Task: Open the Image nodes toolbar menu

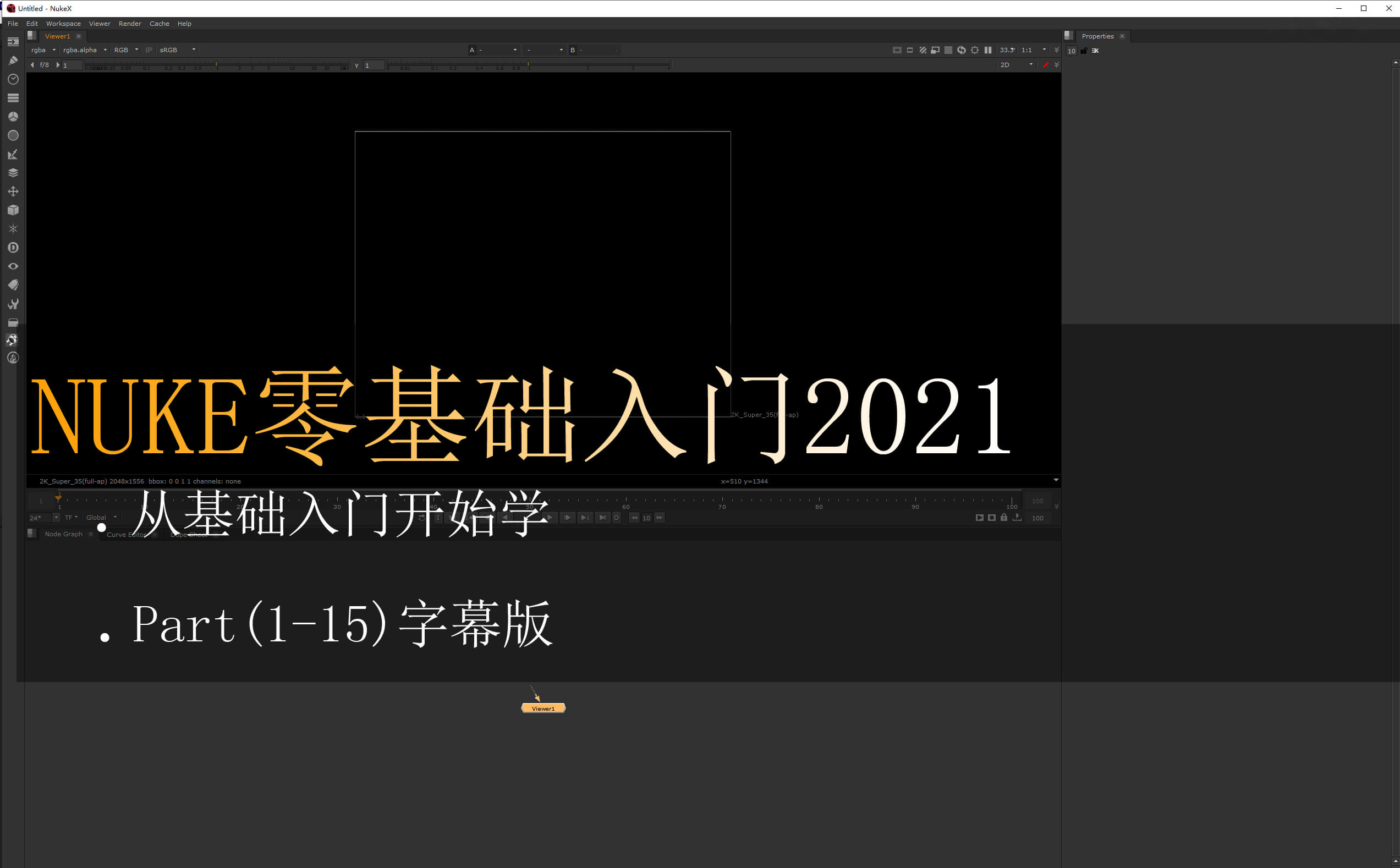Action: 13,42
